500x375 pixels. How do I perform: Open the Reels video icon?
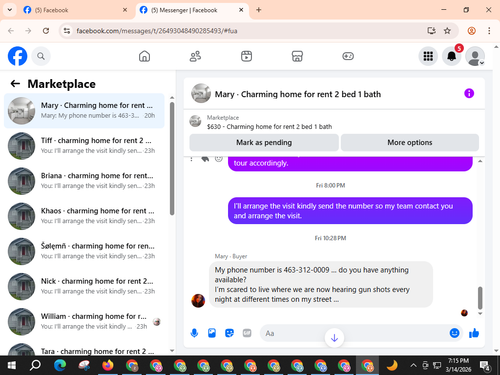(246, 56)
